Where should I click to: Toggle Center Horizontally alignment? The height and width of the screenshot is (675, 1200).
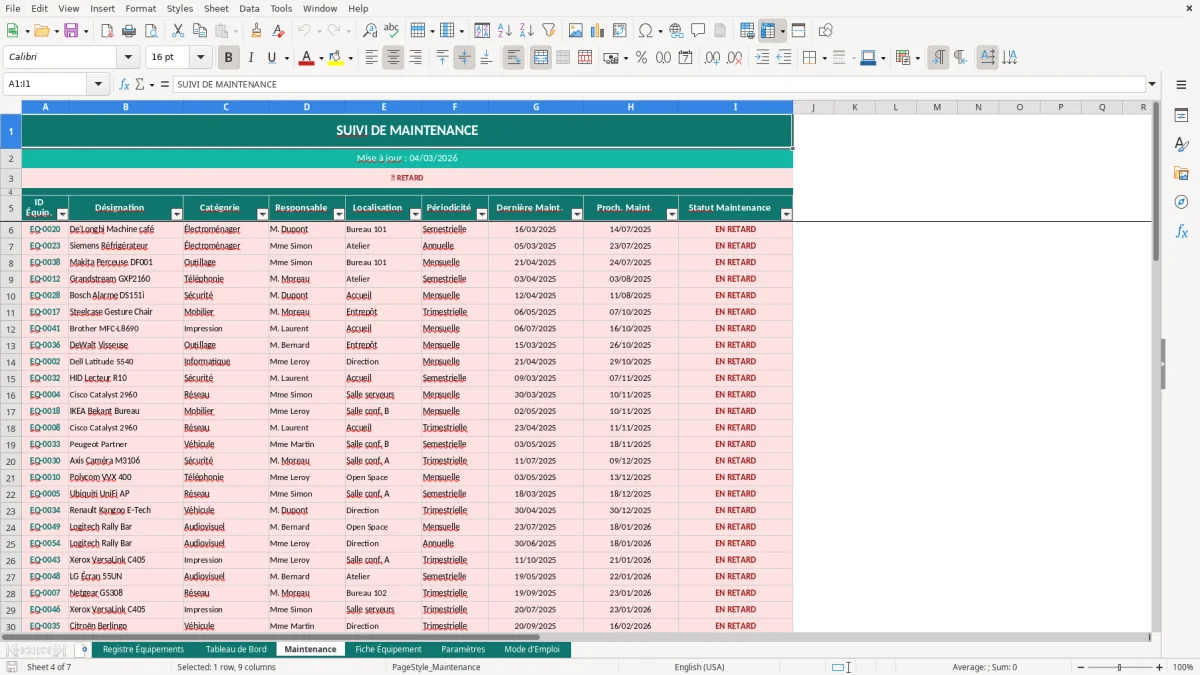tap(393, 58)
